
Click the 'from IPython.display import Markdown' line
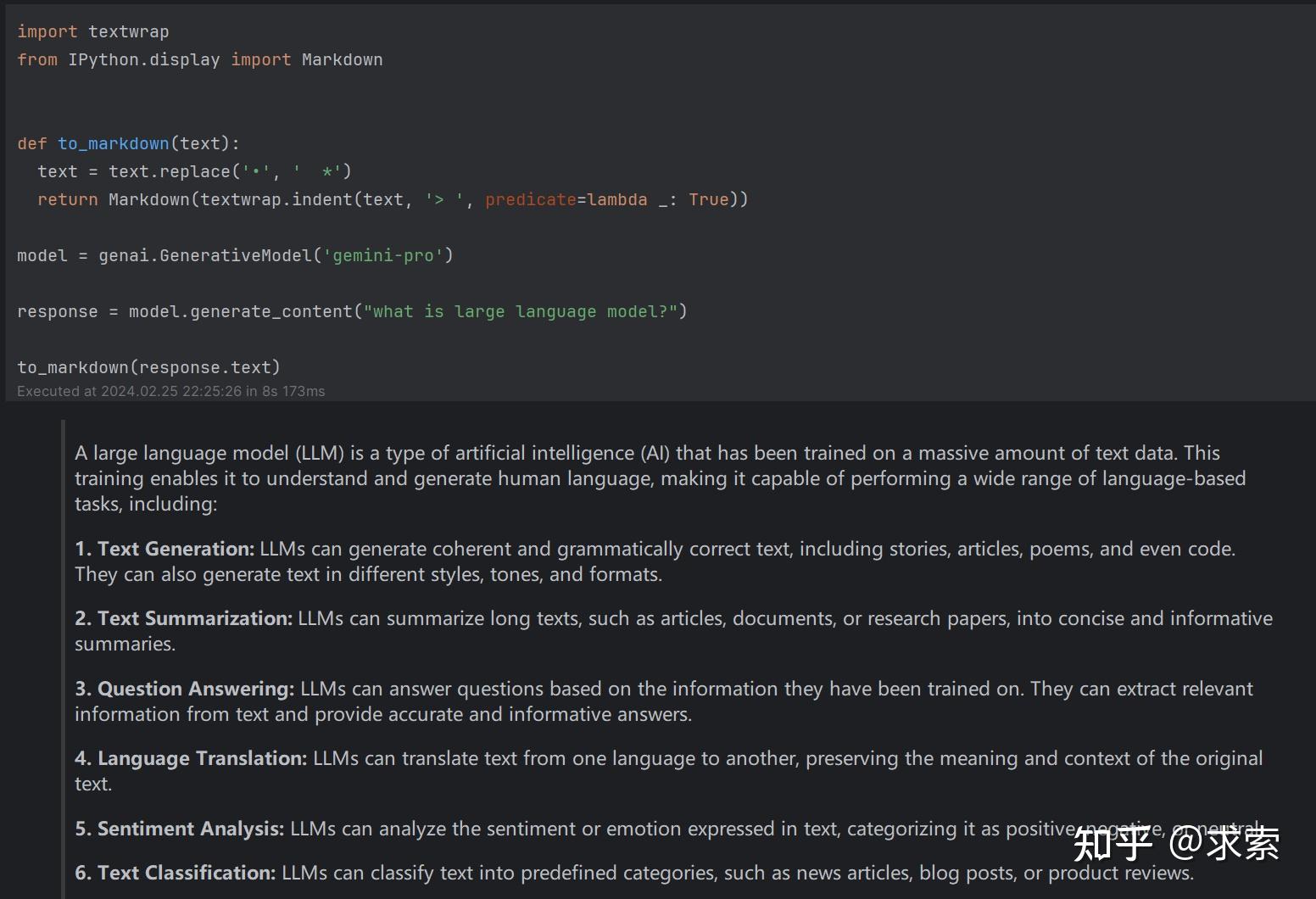tap(200, 59)
